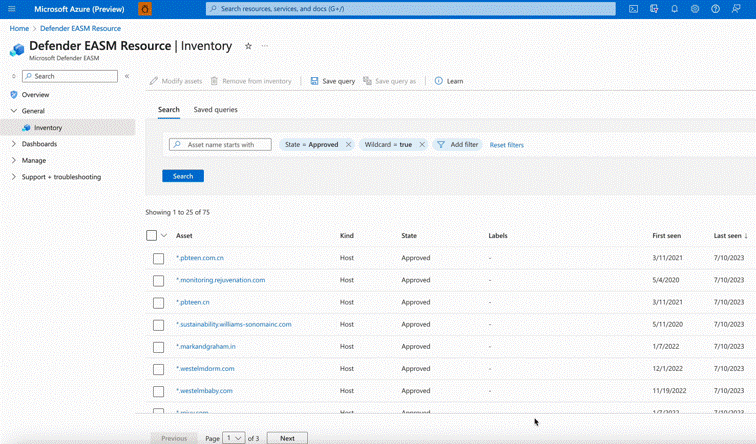
Task: Open Overview in the sidebar
Action: [x=35, y=94]
